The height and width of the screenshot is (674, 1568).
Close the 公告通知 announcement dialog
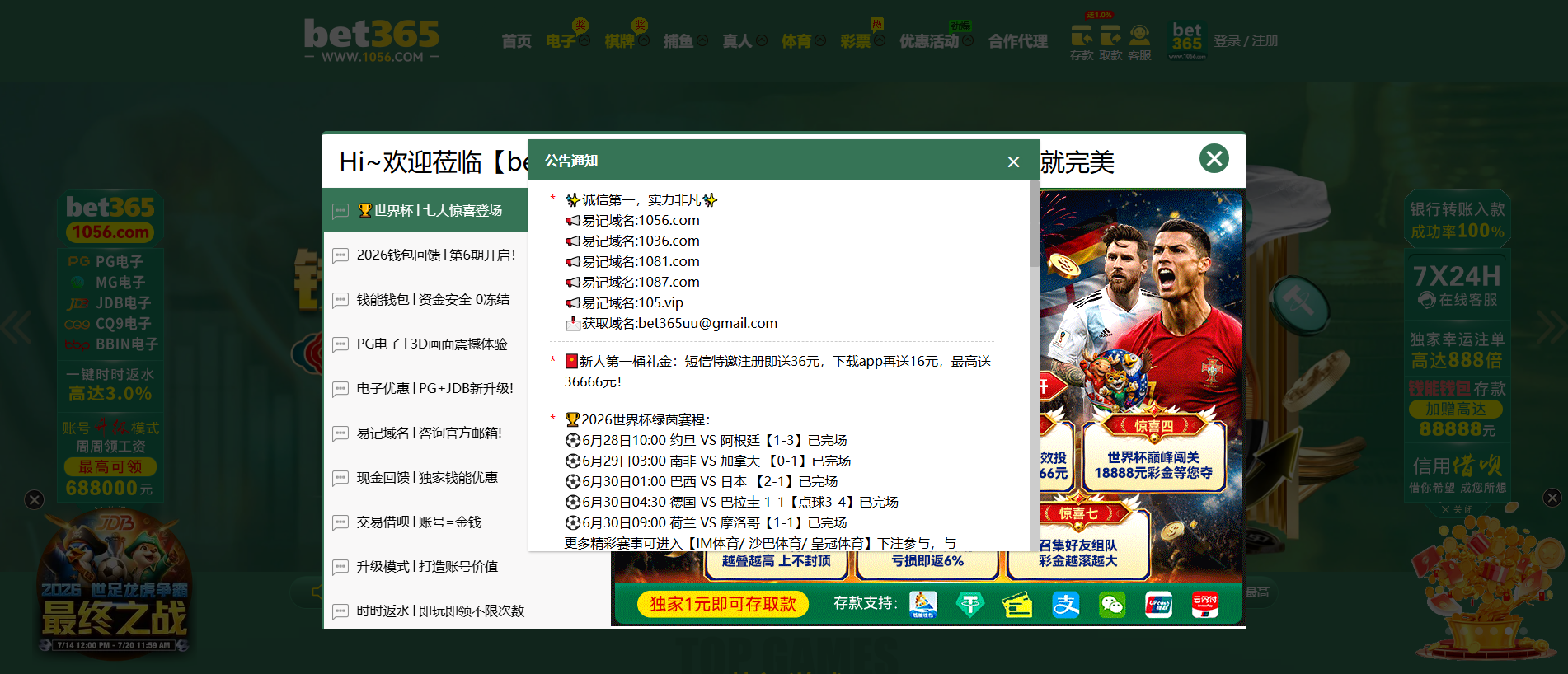(x=1014, y=162)
